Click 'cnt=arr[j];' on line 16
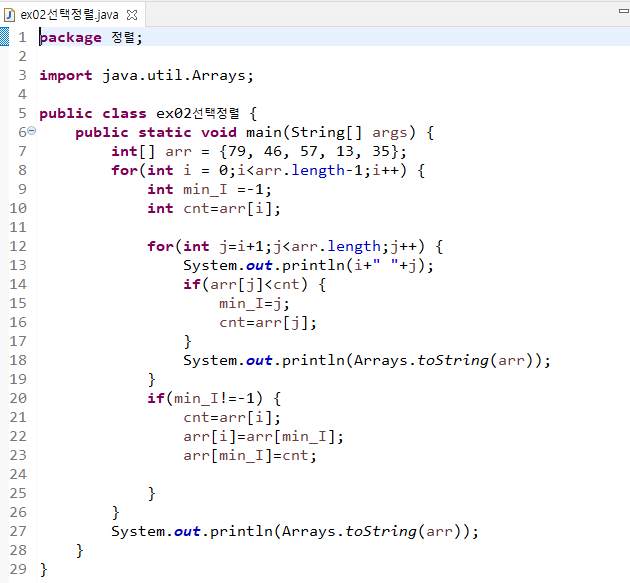Image resolution: width=630 pixels, height=583 pixels. (x=268, y=323)
